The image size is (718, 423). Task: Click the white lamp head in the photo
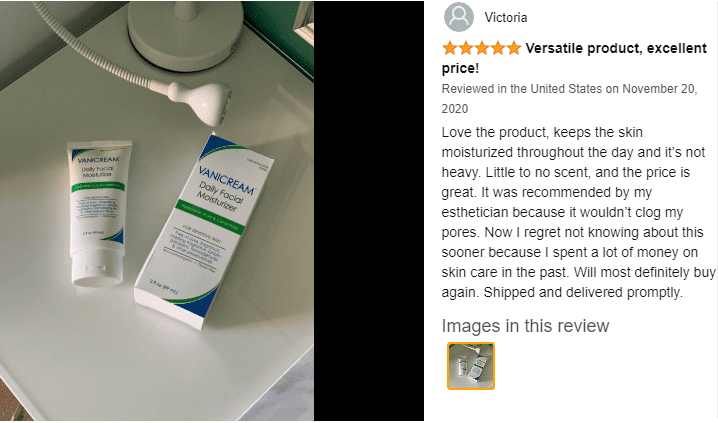click(201, 101)
